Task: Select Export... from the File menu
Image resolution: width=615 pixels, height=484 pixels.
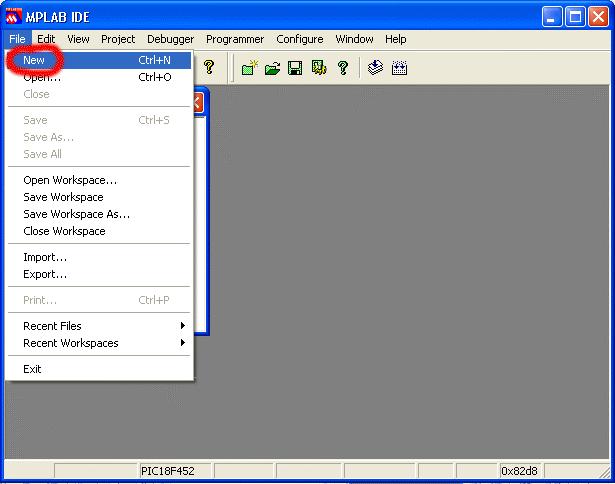Action: (x=100, y=274)
